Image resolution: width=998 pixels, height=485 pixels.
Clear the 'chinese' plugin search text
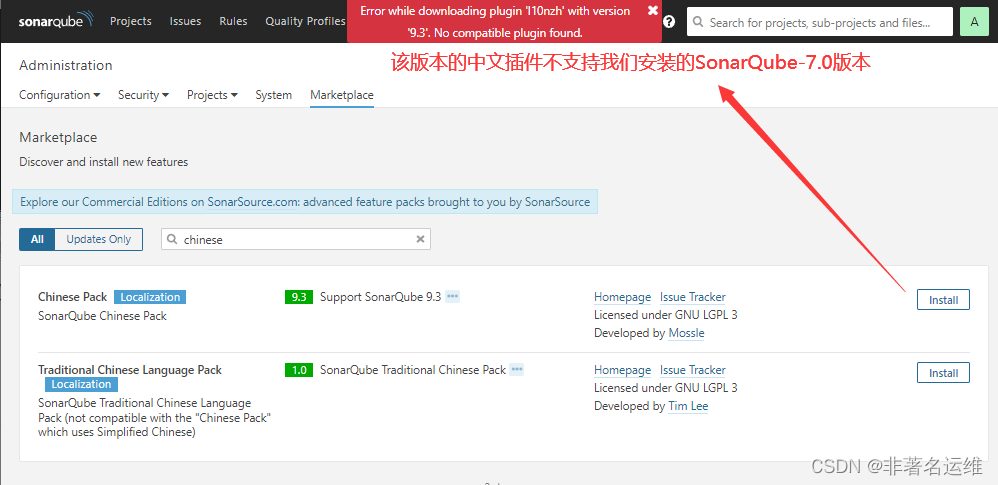point(420,239)
